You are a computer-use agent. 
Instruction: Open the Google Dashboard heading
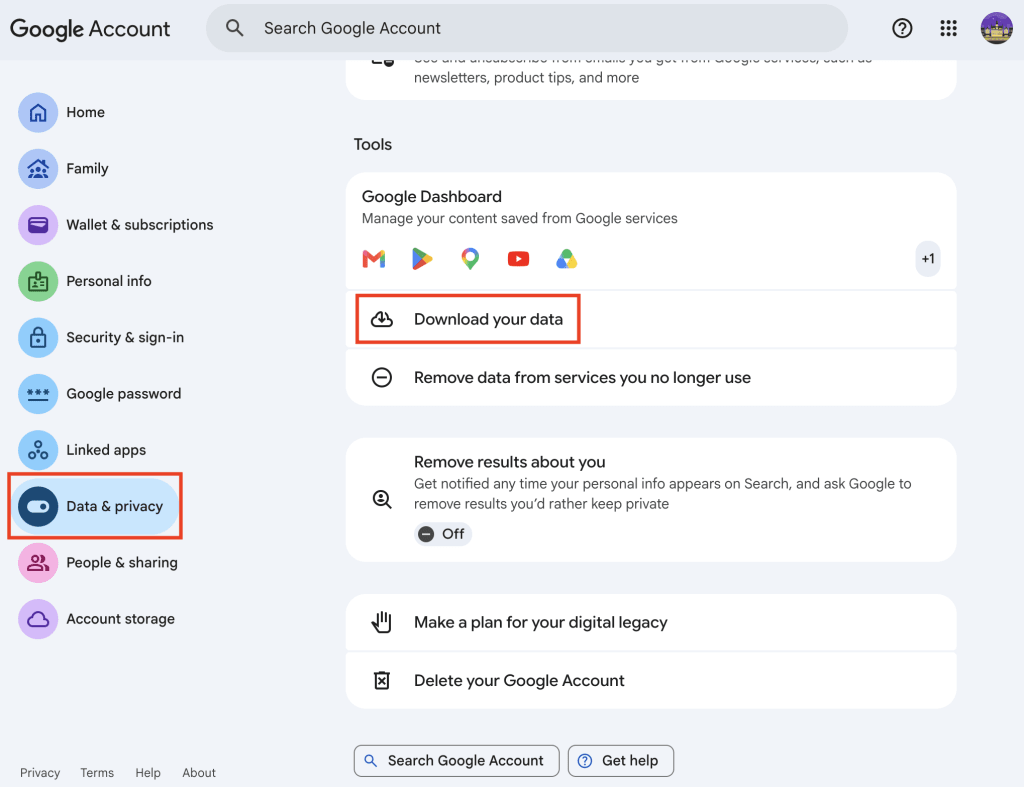pyautogui.click(x=432, y=197)
